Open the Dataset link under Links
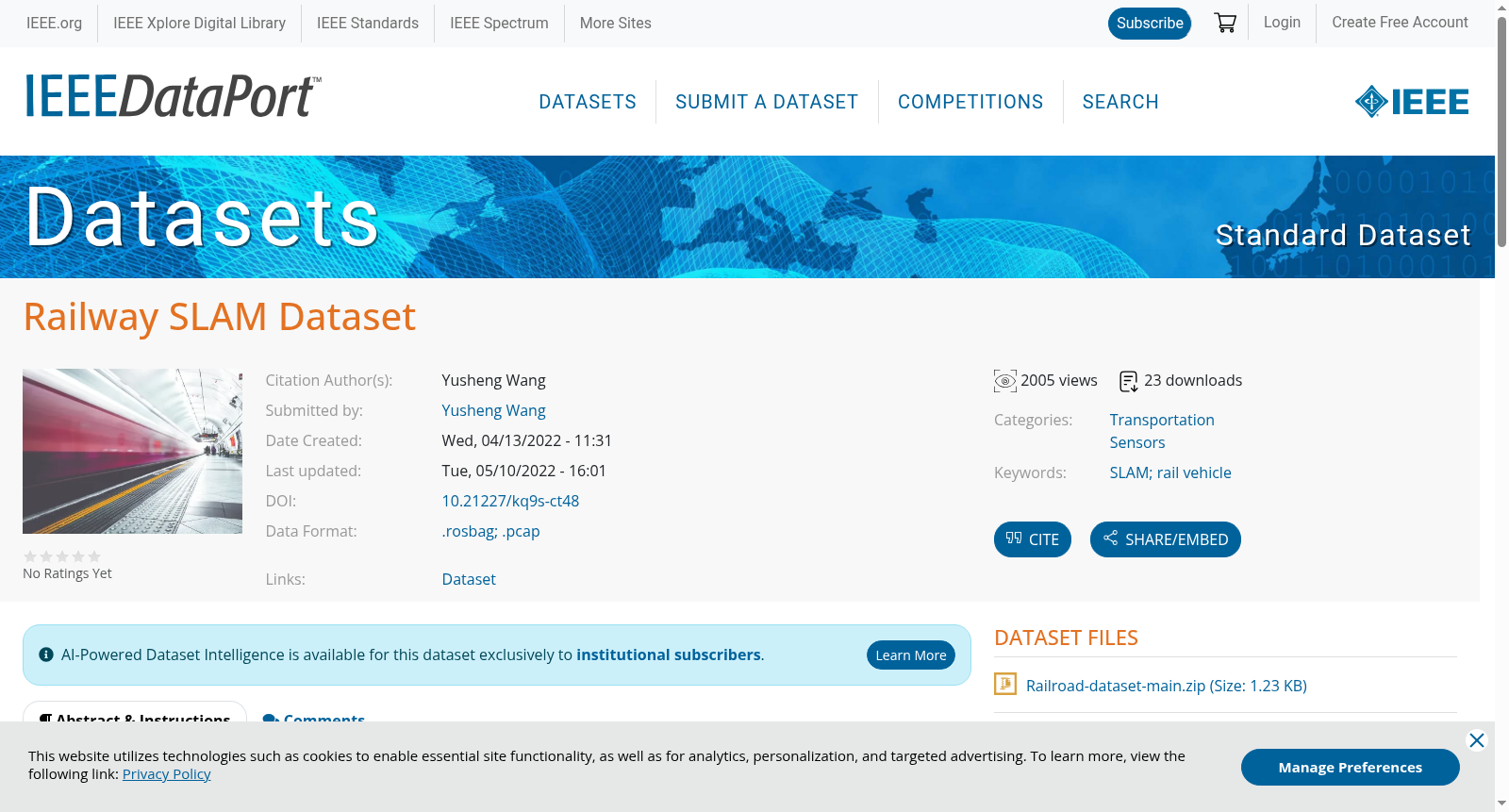Screen dimensions: 1509x812 pos(469,579)
